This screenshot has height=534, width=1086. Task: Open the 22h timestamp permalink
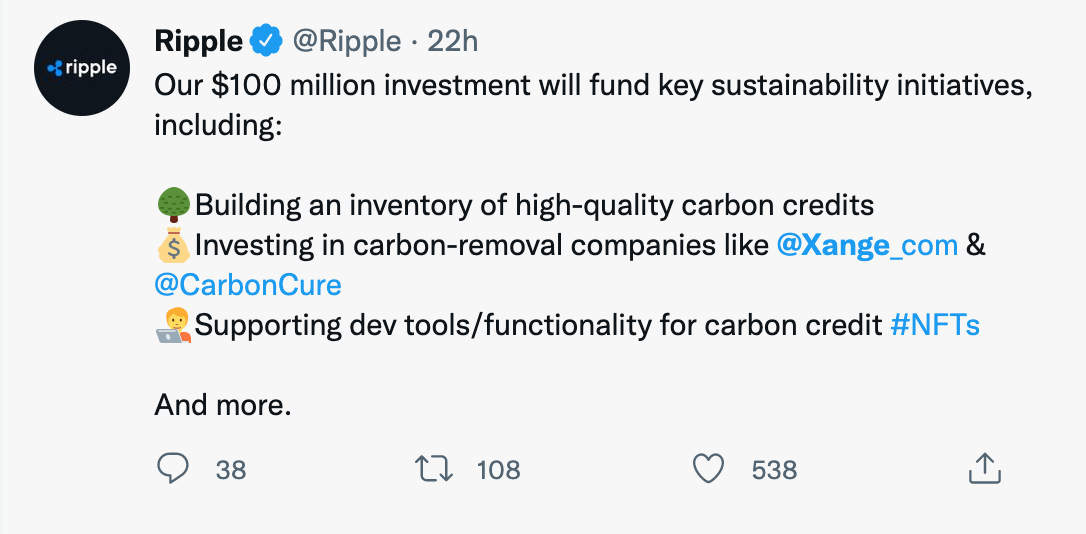[x=452, y=41]
